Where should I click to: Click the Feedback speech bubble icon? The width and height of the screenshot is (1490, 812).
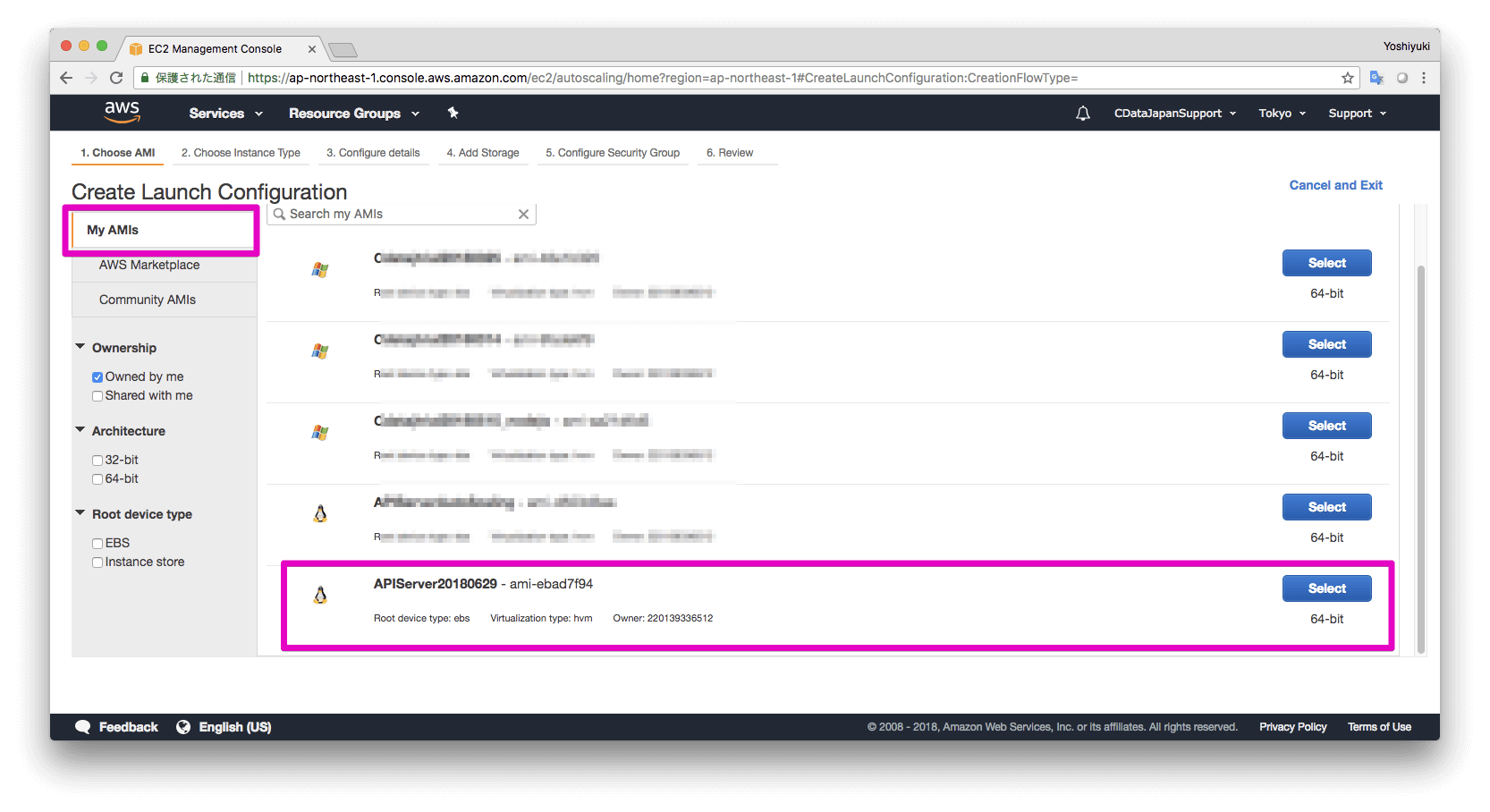[83, 727]
